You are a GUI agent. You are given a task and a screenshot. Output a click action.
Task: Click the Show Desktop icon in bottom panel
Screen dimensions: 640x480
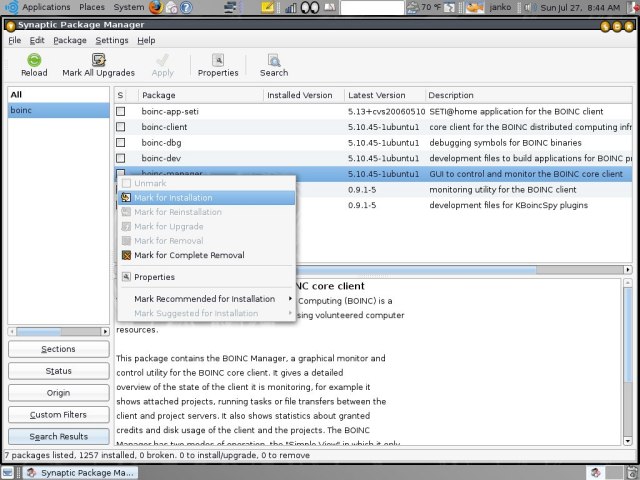click(x=8, y=472)
